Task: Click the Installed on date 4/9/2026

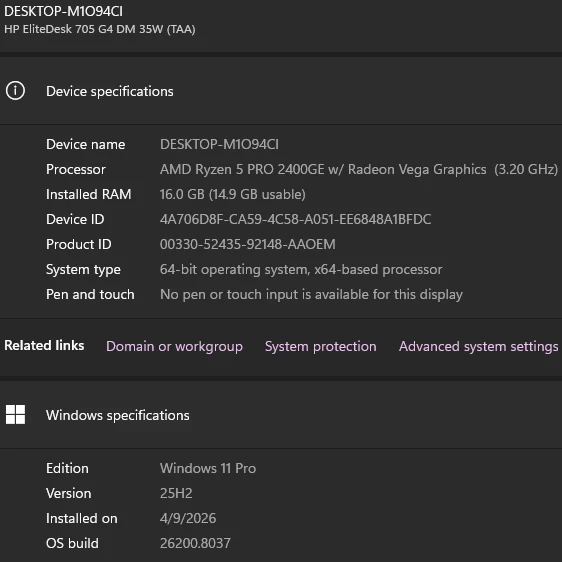Action: pos(188,518)
